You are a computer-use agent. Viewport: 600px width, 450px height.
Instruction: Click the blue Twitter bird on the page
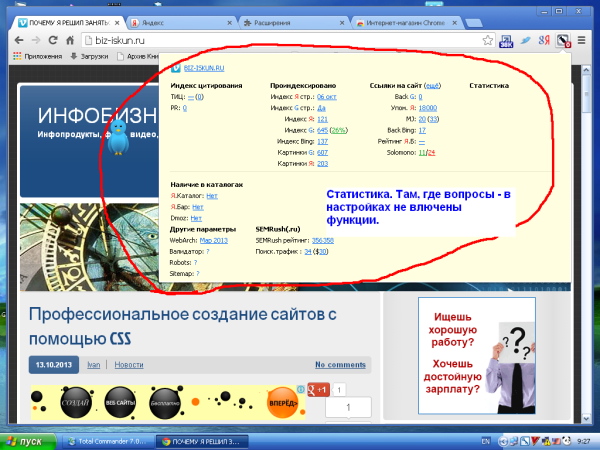pyautogui.click(x=118, y=137)
